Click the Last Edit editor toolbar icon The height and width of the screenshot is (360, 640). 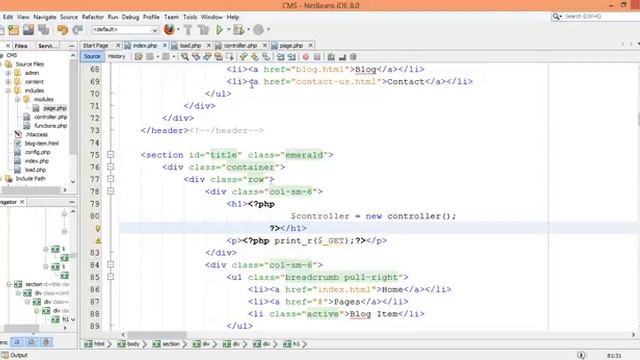pyautogui.click(x=138, y=57)
